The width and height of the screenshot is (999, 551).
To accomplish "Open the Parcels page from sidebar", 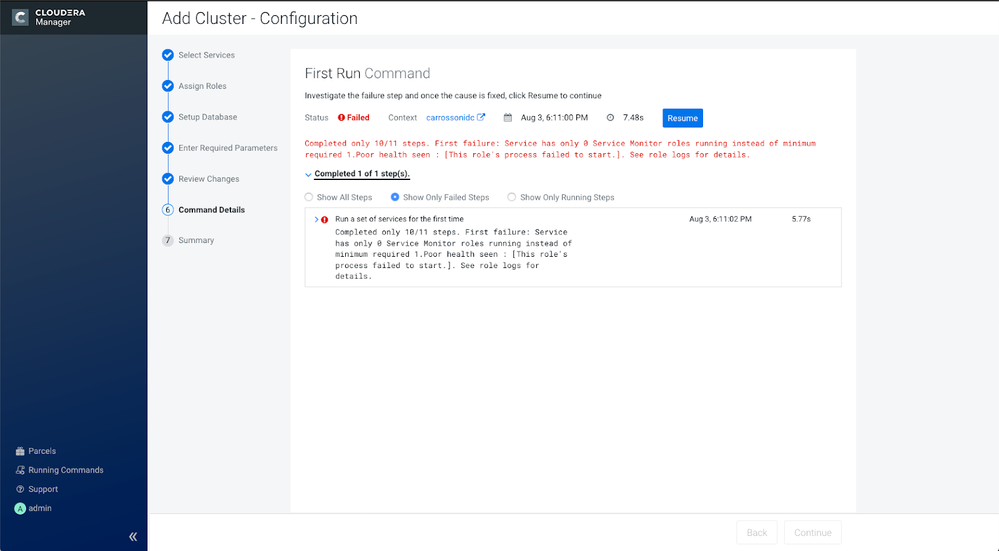I will [36, 451].
